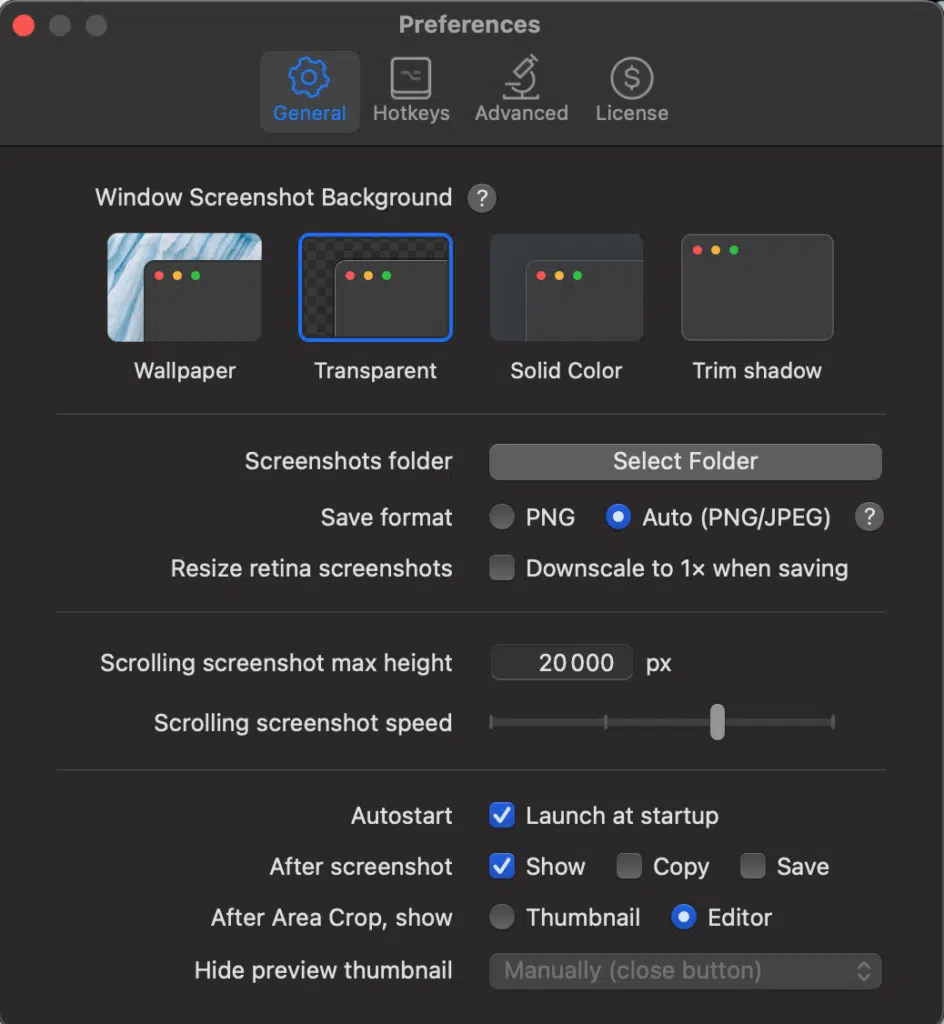Click help icon next to Window Screenshot Background
Image resolution: width=944 pixels, height=1024 pixels.
482,198
